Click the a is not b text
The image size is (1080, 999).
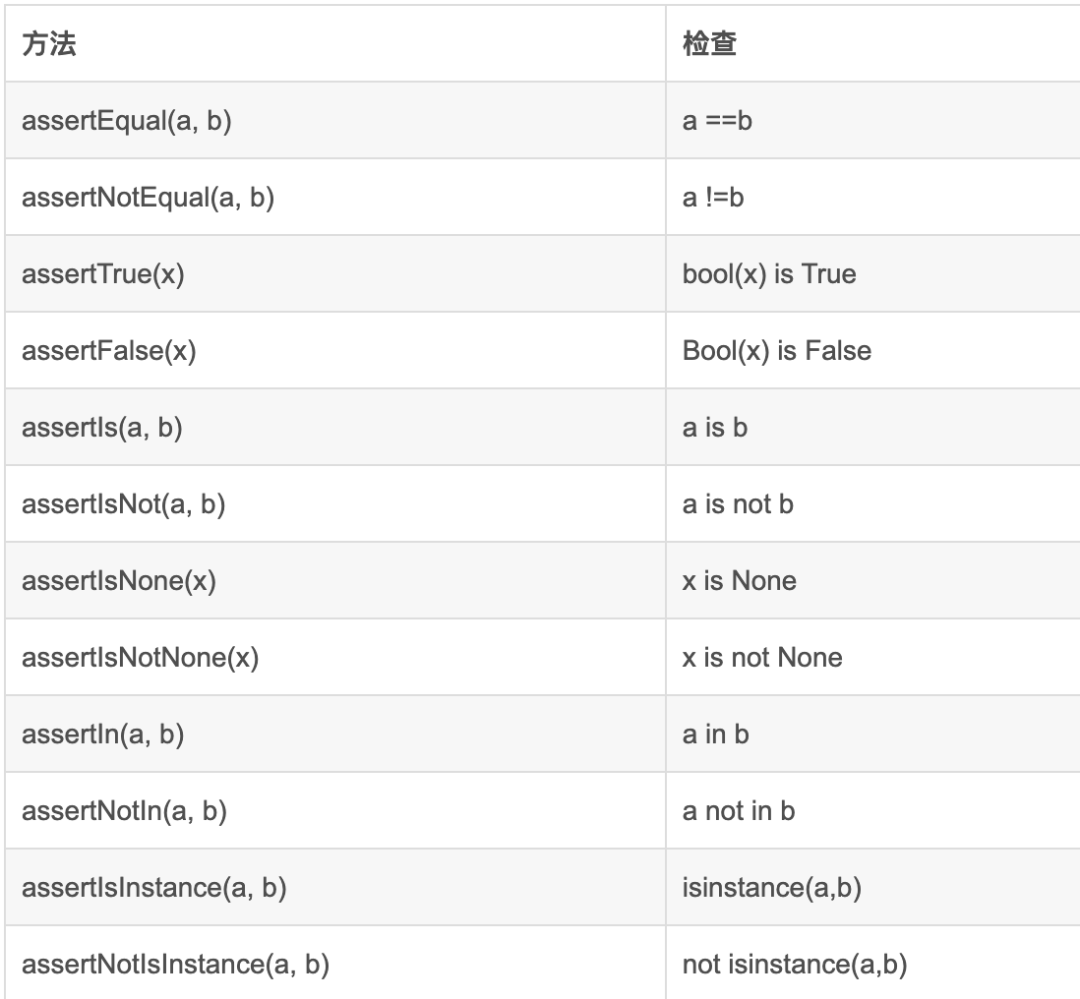738,504
